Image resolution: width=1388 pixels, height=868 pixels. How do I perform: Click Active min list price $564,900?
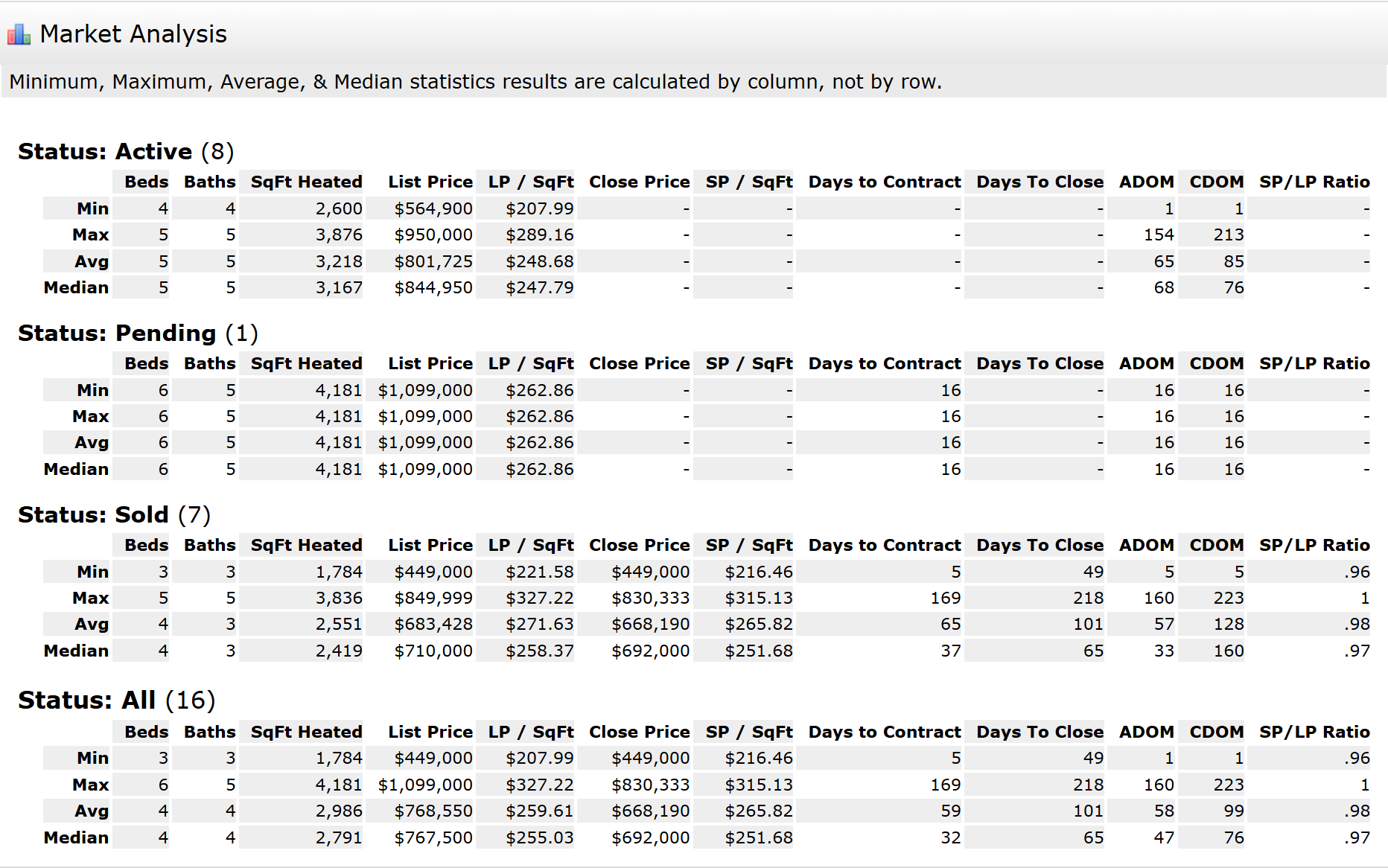[433, 209]
